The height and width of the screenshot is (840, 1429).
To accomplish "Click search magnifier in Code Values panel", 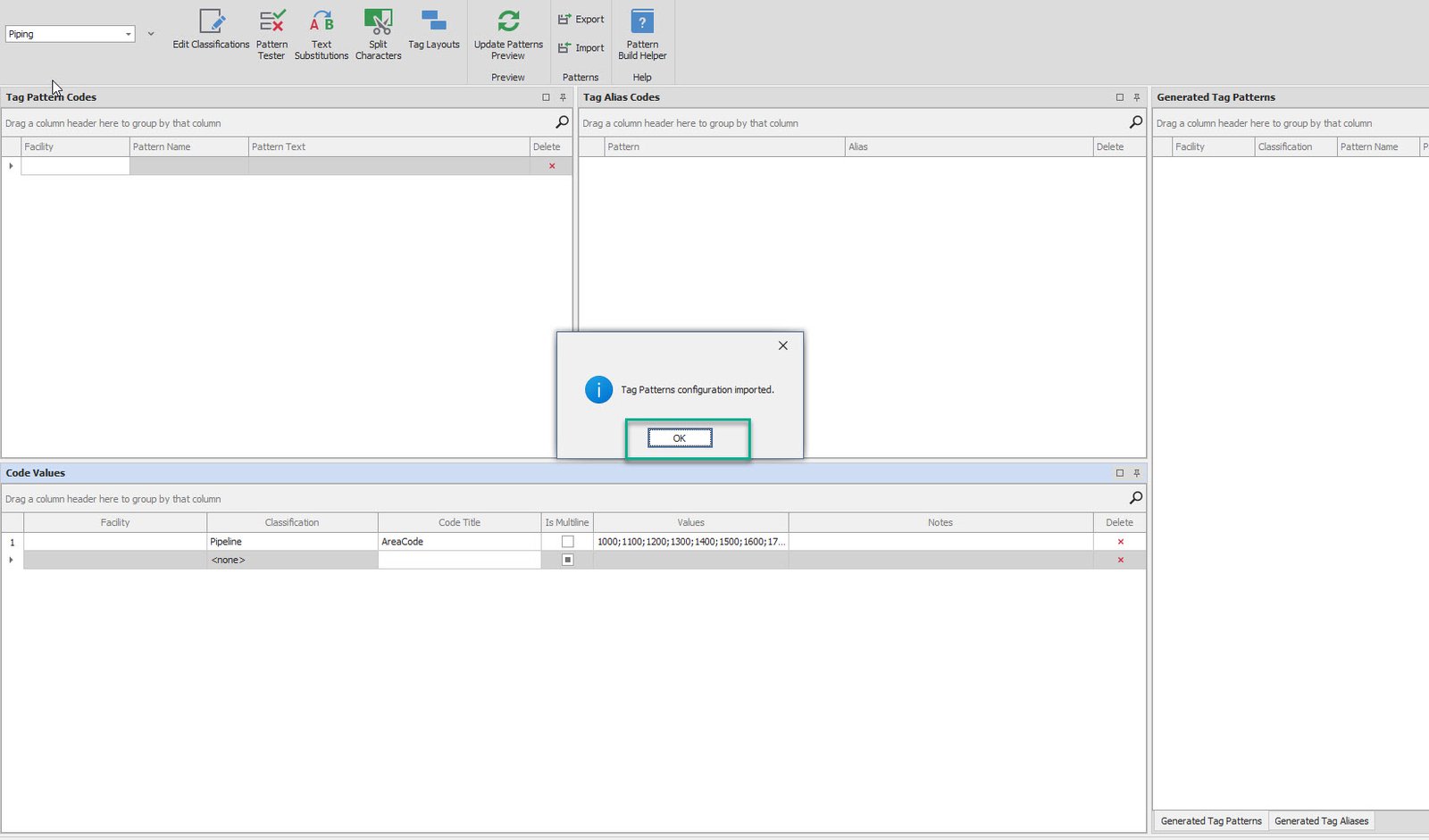I will tap(1135, 498).
